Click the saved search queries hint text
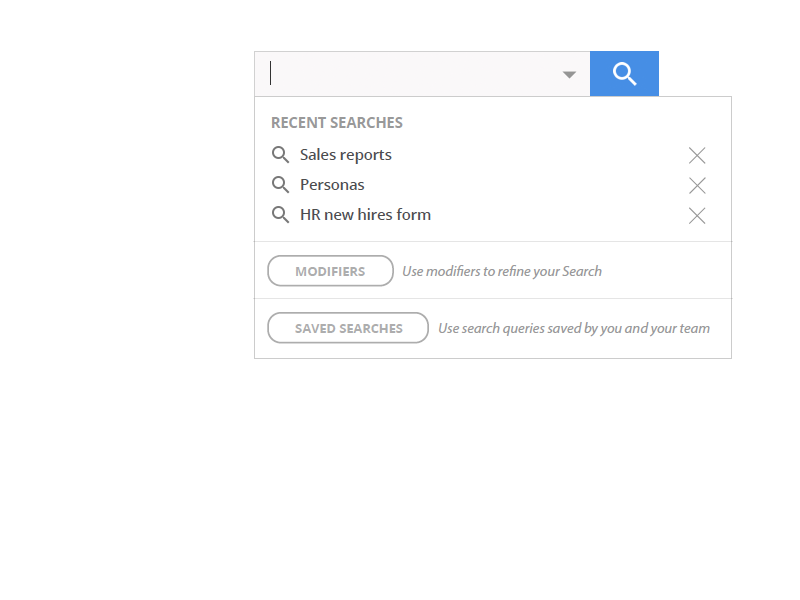Screen dimensions: 800x600 click(574, 328)
